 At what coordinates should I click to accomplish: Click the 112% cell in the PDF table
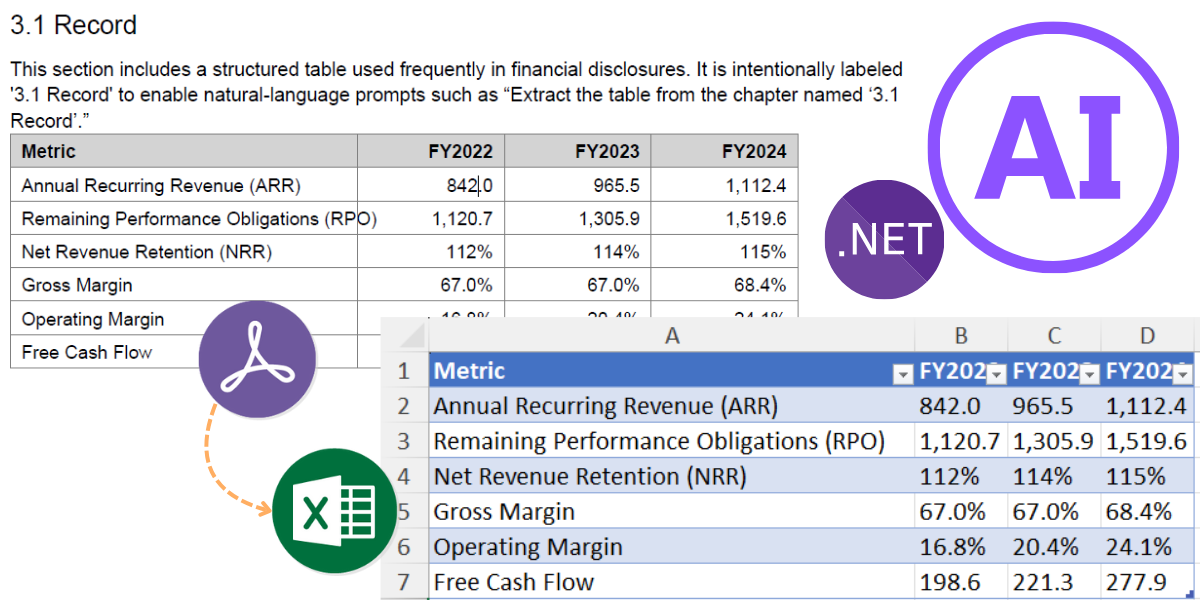point(431,252)
